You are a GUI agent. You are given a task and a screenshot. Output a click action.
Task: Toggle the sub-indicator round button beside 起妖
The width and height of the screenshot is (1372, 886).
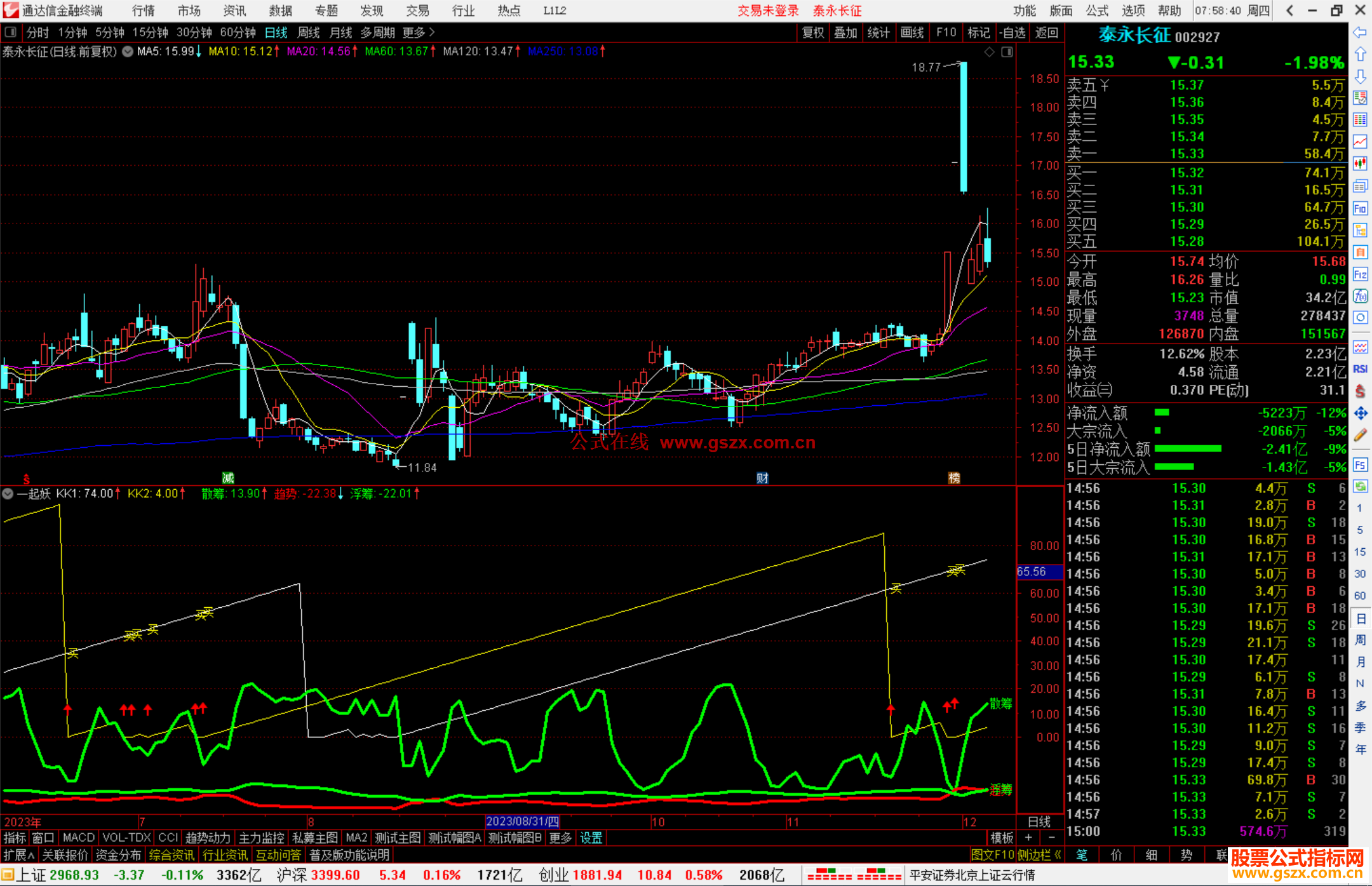click(8, 493)
